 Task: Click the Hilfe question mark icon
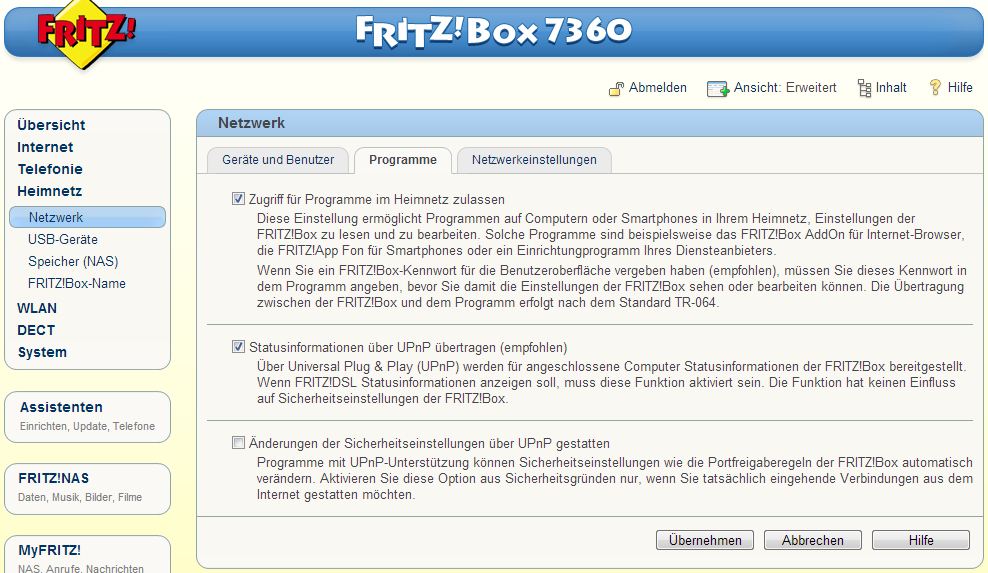(935, 88)
